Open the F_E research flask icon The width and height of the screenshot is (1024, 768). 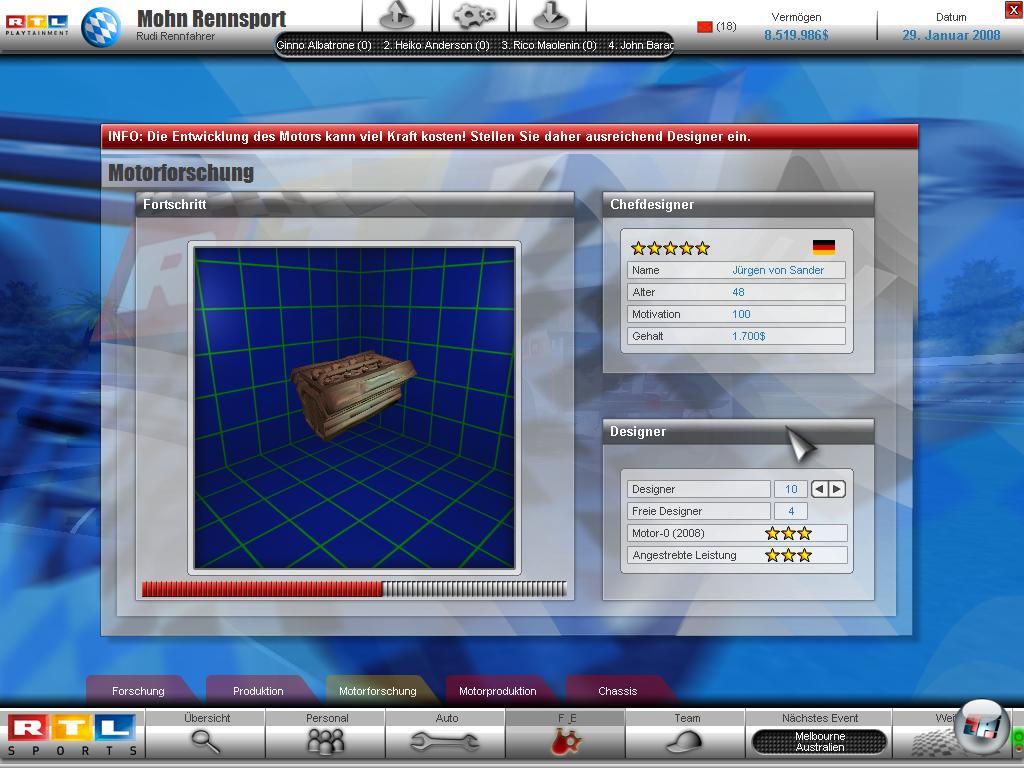[566, 741]
